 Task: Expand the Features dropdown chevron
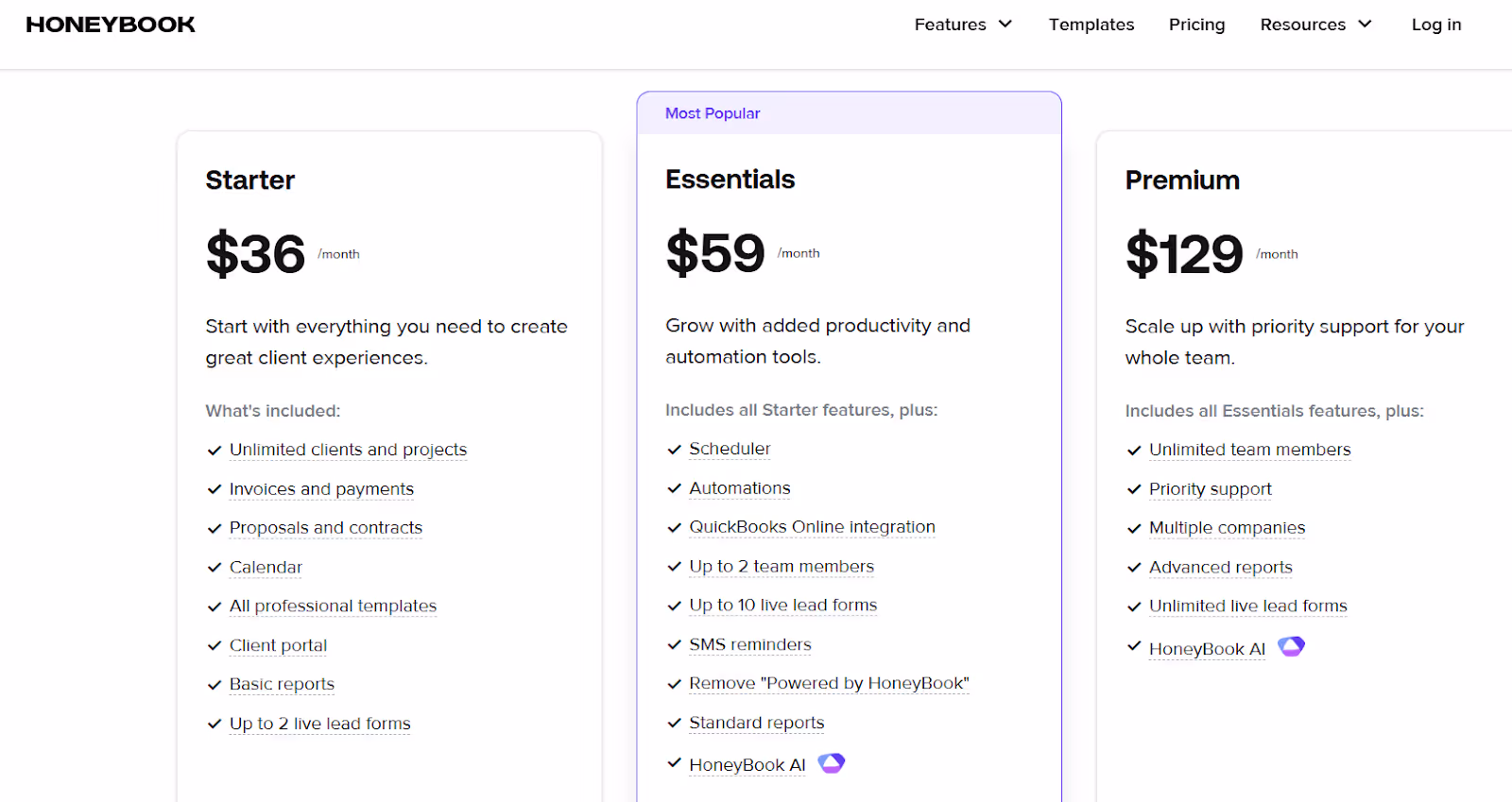(x=1005, y=24)
